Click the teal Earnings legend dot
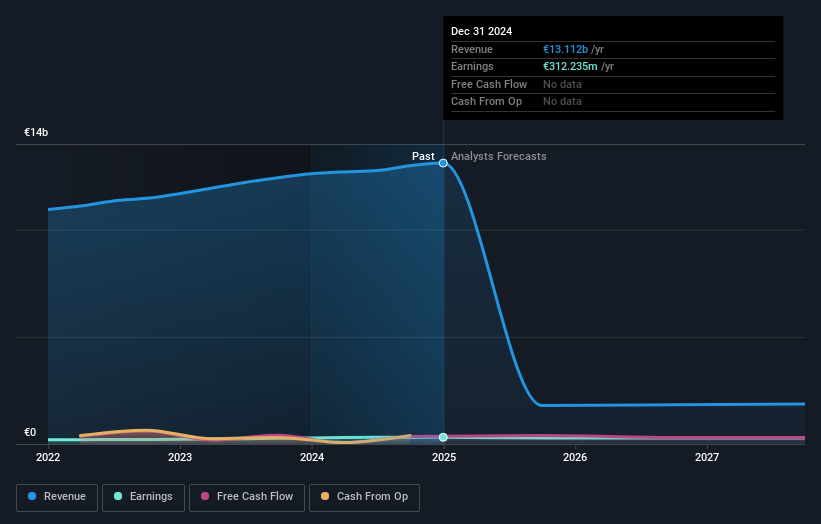 (118, 496)
